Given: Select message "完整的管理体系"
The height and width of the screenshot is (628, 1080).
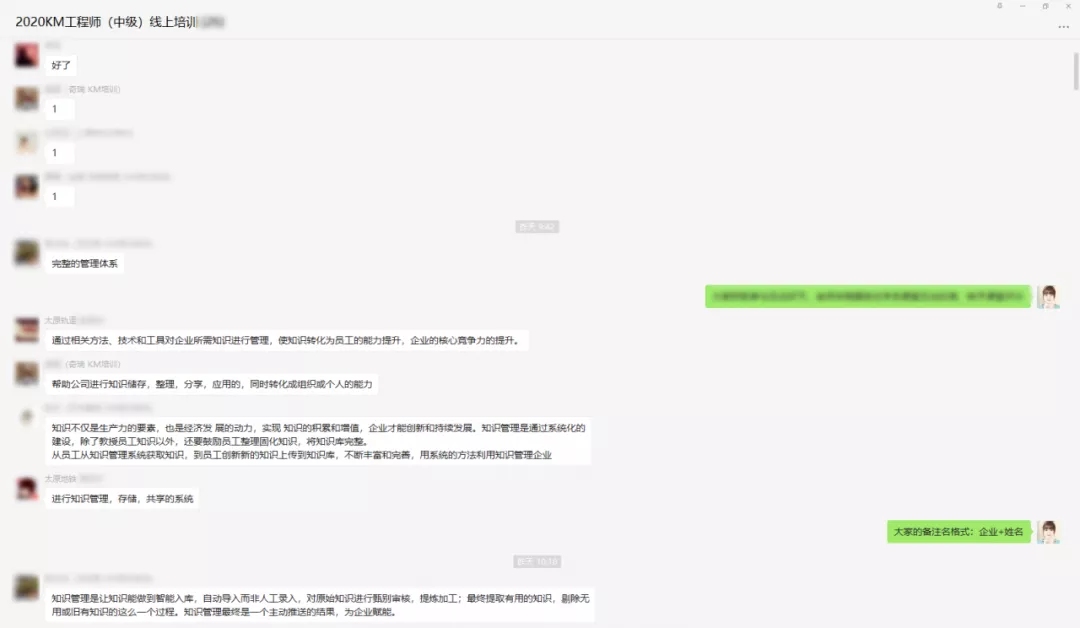Looking at the screenshot, I should tap(85, 263).
